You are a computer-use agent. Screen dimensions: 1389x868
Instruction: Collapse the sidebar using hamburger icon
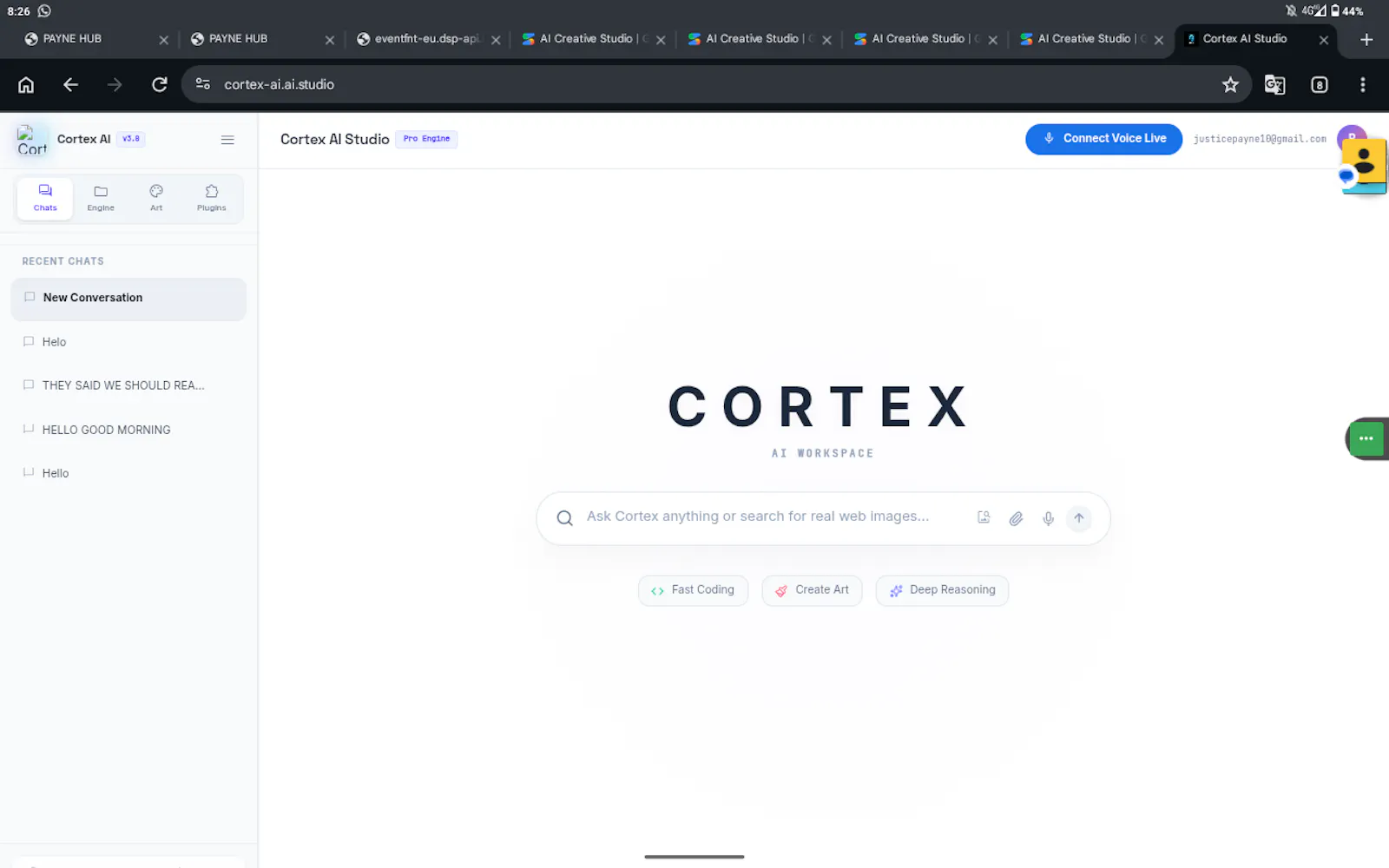[227, 140]
